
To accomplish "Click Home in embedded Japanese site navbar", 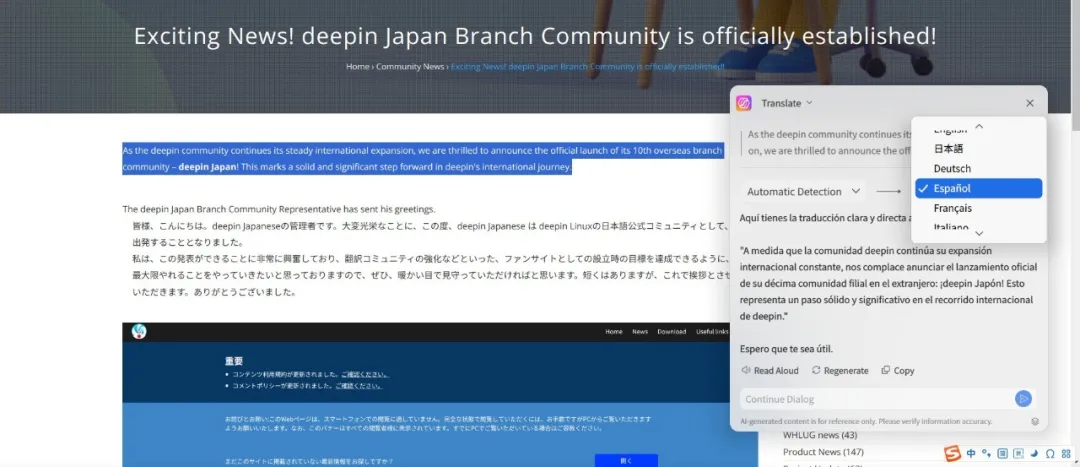I will pyautogui.click(x=614, y=331).
